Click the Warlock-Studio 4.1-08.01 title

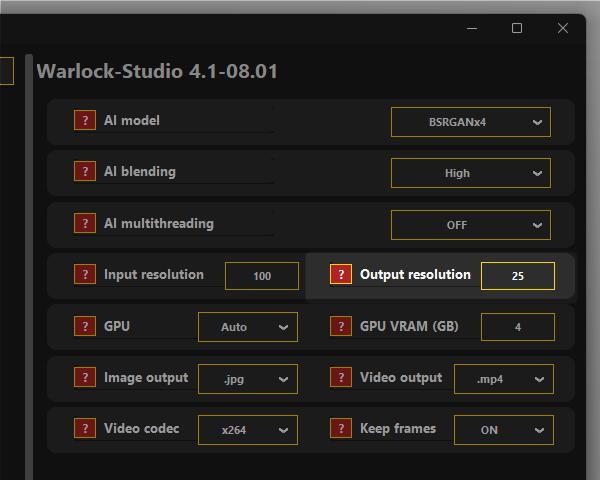click(x=157, y=72)
